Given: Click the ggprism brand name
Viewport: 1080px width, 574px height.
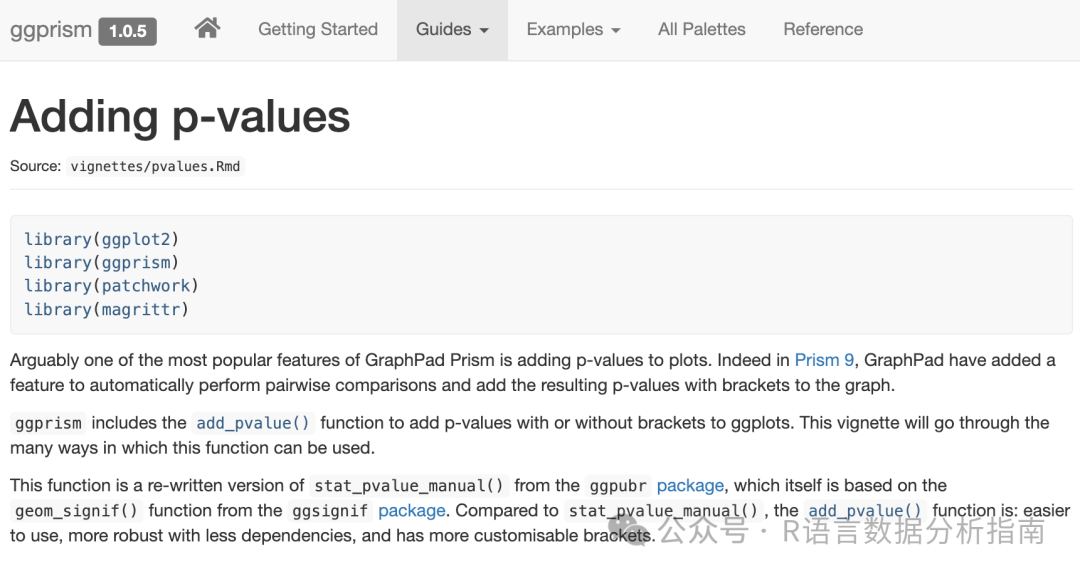Looking at the screenshot, I should [x=50, y=30].
